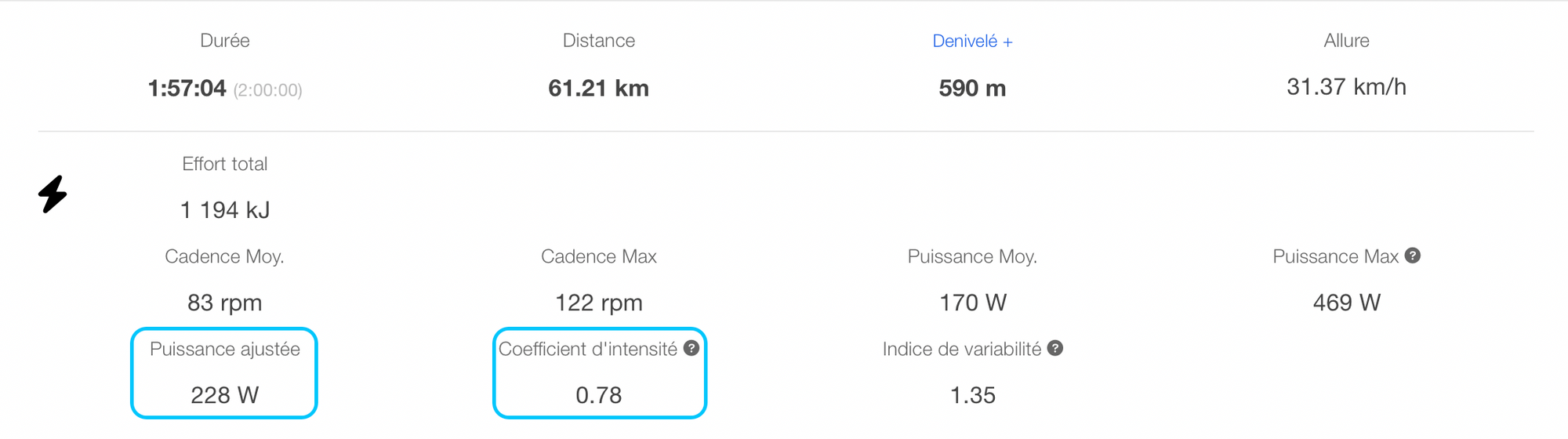Screen dimensions: 1568x439
Task: Click the 590 m elevation value
Action: coord(972,89)
